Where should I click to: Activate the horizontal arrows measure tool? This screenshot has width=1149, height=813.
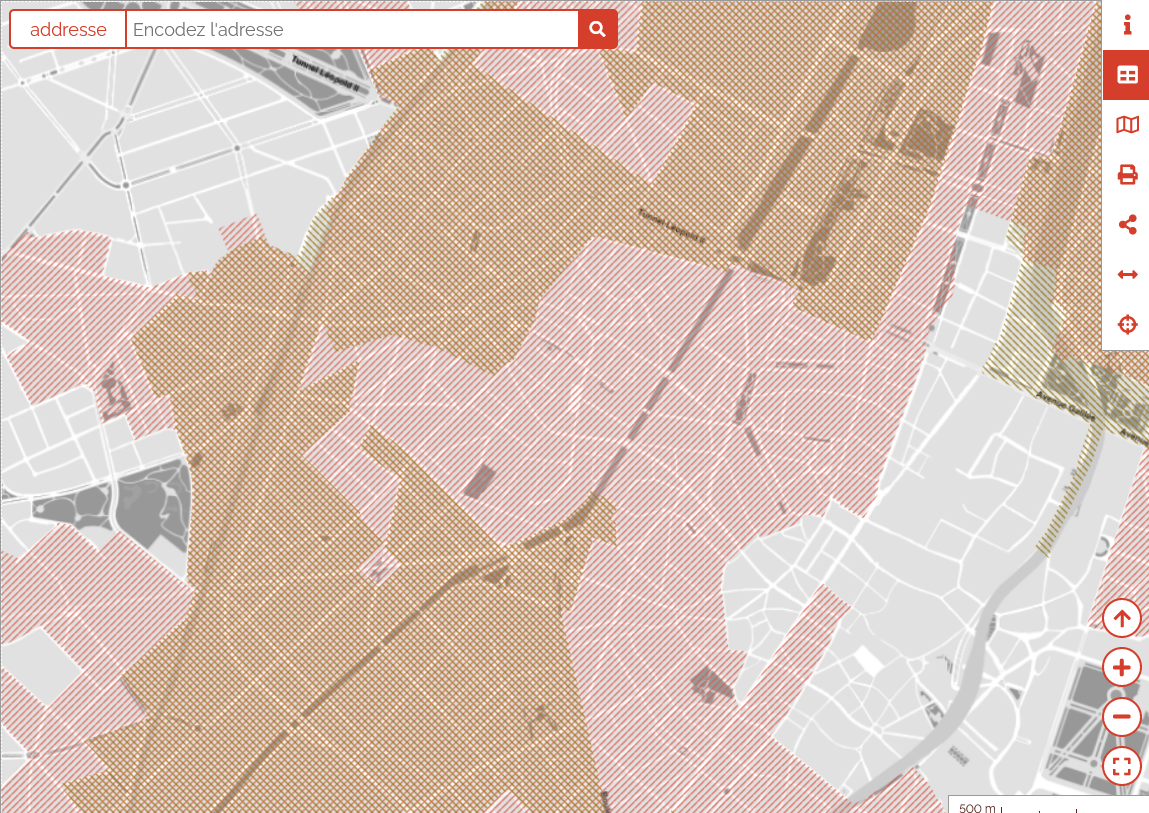(x=1127, y=275)
